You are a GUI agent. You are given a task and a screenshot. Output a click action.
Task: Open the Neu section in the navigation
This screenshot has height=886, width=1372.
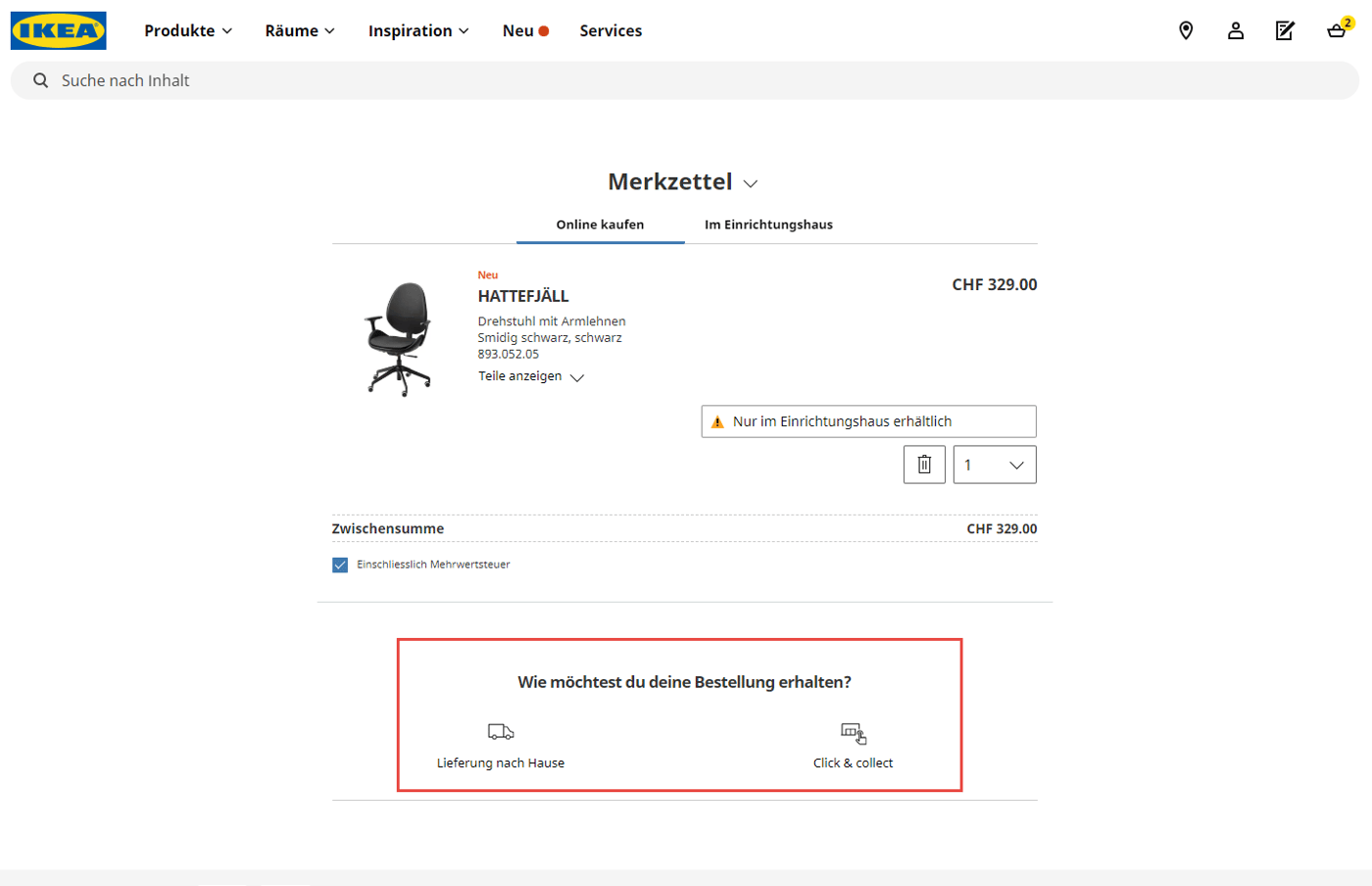click(516, 30)
